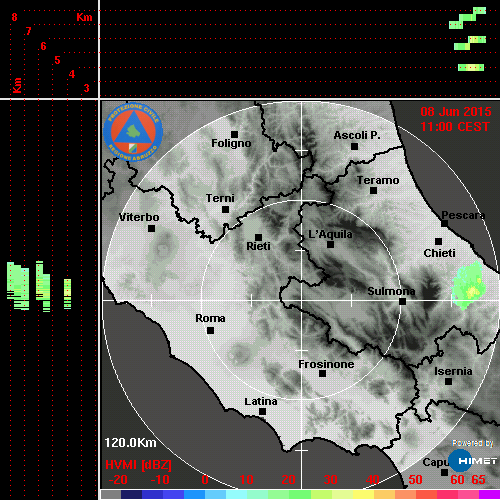Click the 'Foligno' city label
The width and height of the screenshot is (500, 500).
pos(231,143)
